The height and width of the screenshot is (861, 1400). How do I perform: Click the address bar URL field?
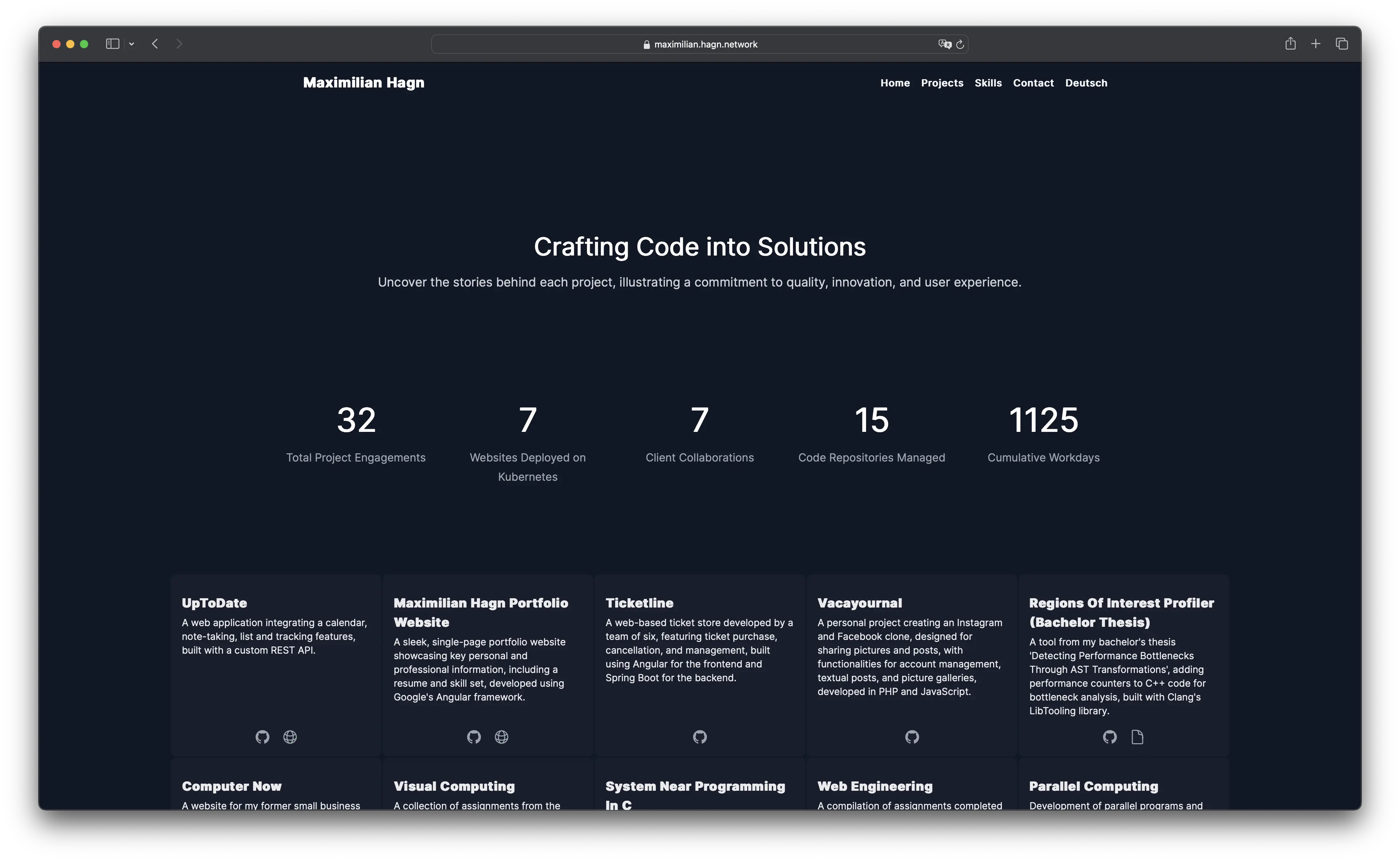[x=705, y=44]
